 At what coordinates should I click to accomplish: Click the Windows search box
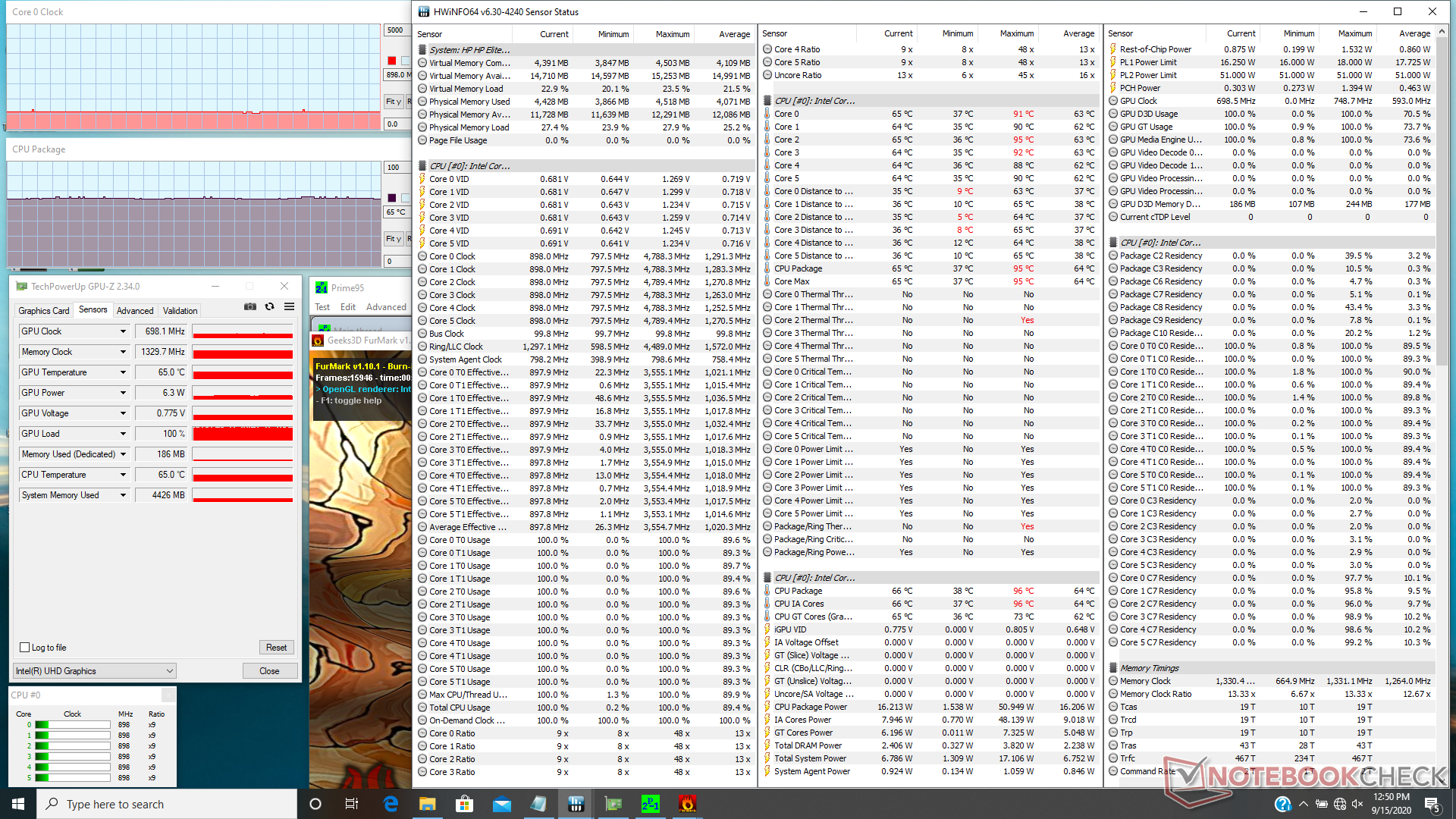coord(167,804)
